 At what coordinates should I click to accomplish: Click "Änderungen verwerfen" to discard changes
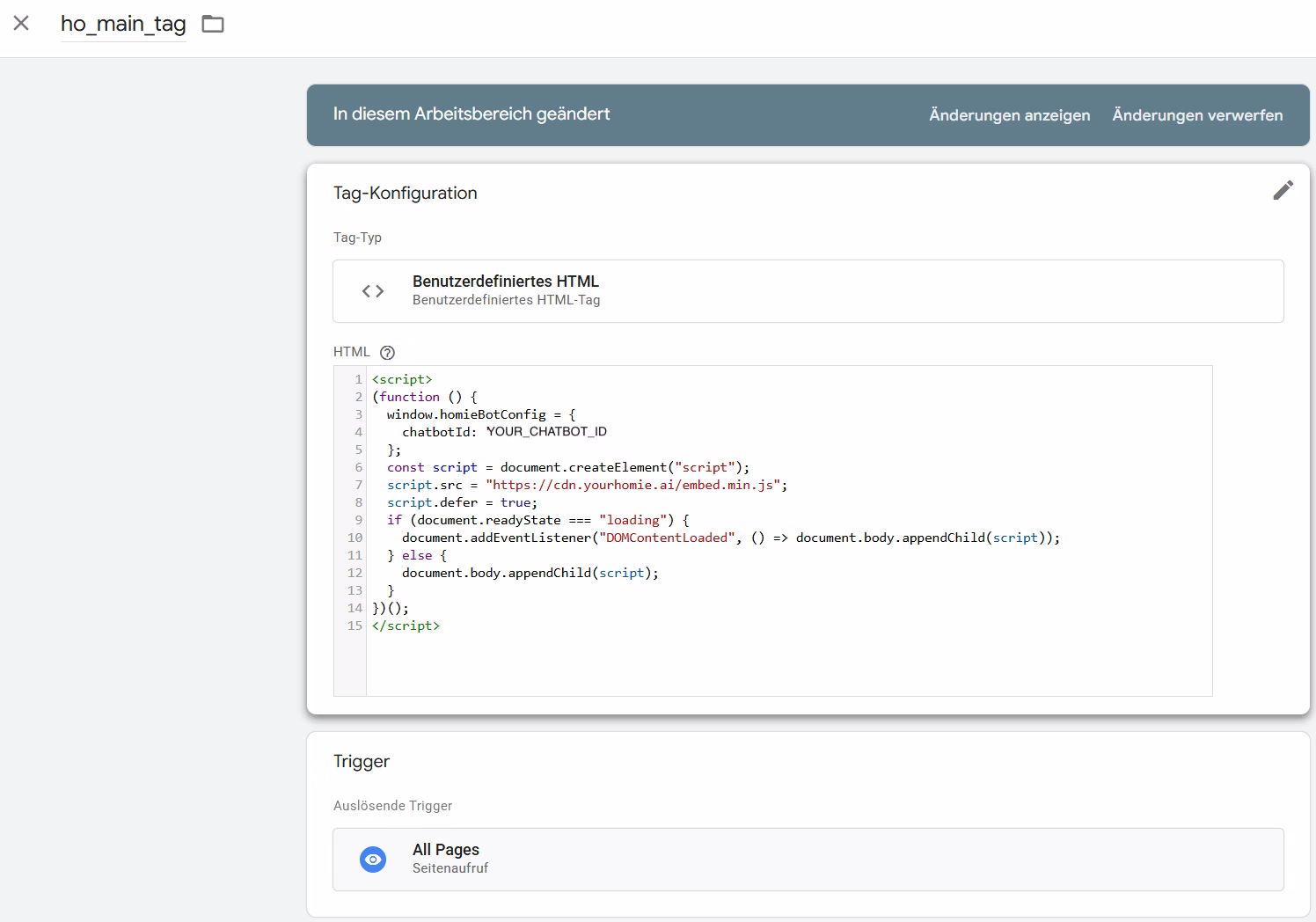(1197, 114)
